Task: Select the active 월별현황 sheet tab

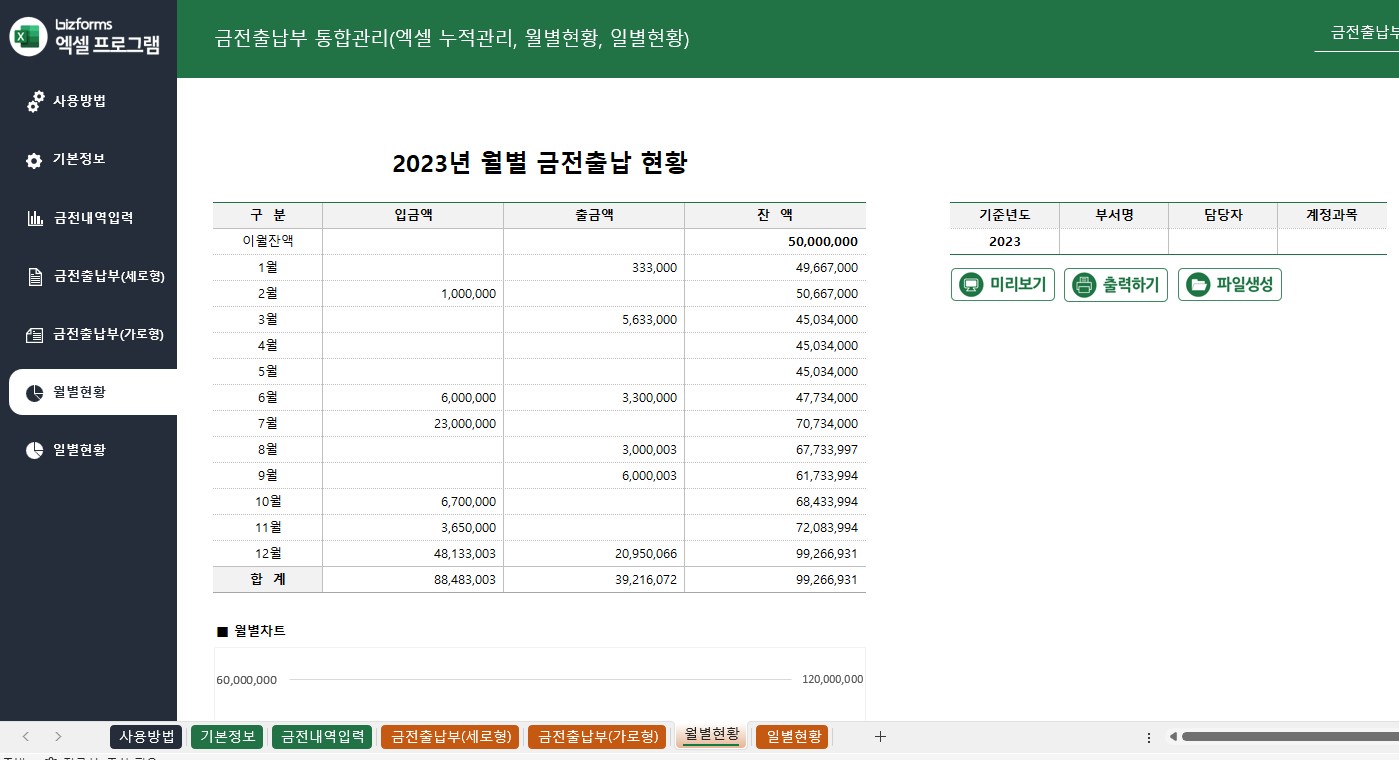Action: tap(712, 736)
